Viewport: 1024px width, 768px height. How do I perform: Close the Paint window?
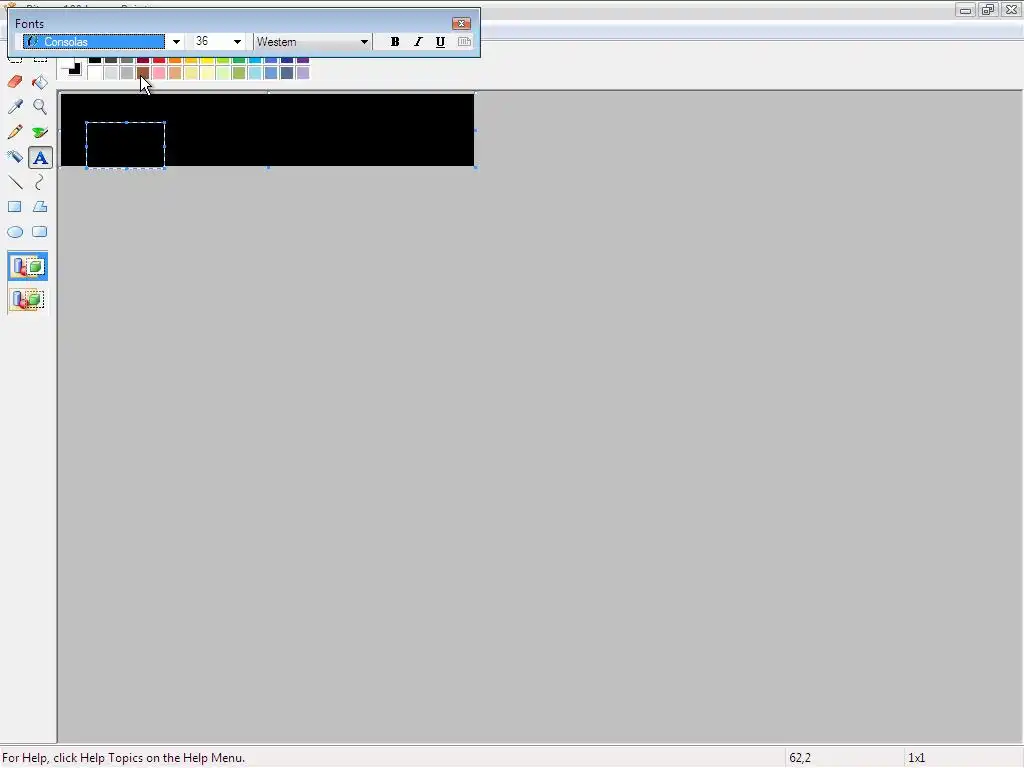[x=1011, y=10]
